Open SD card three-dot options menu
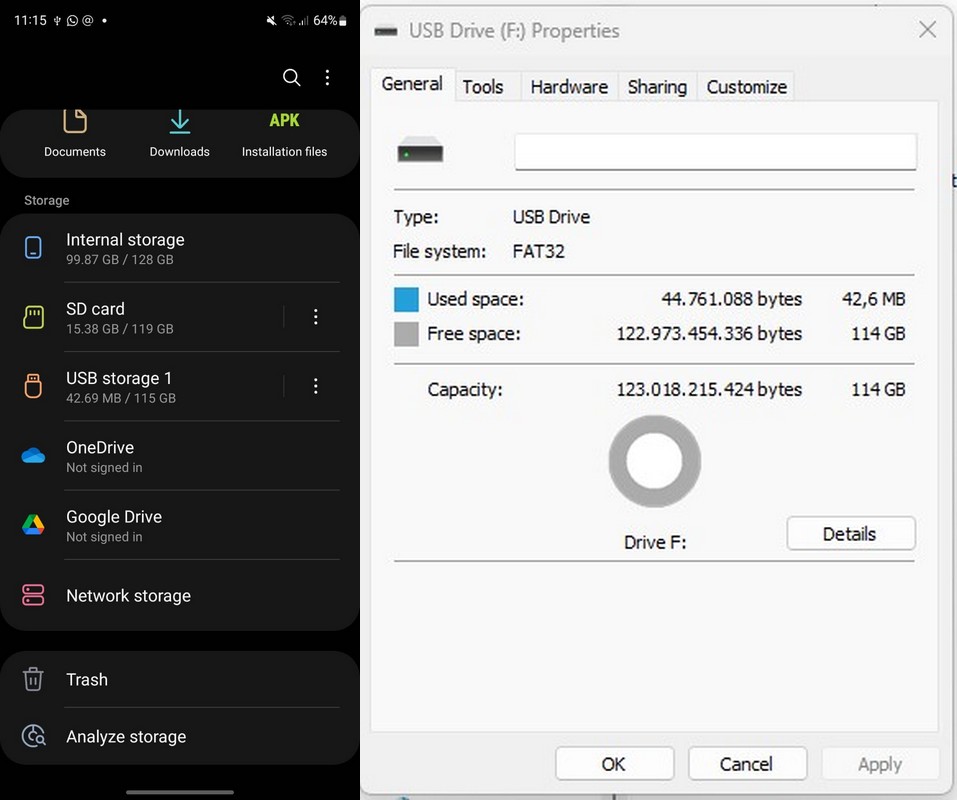Image resolution: width=957 pixels, height=800 pixels. [316, 317]
